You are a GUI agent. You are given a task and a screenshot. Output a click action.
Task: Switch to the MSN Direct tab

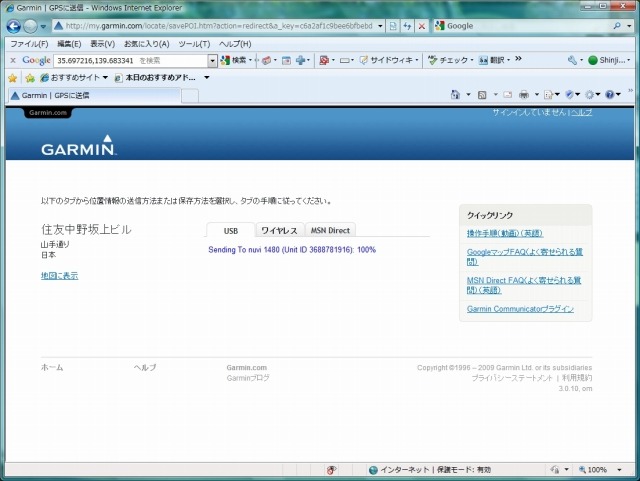(x=330, y=230)
